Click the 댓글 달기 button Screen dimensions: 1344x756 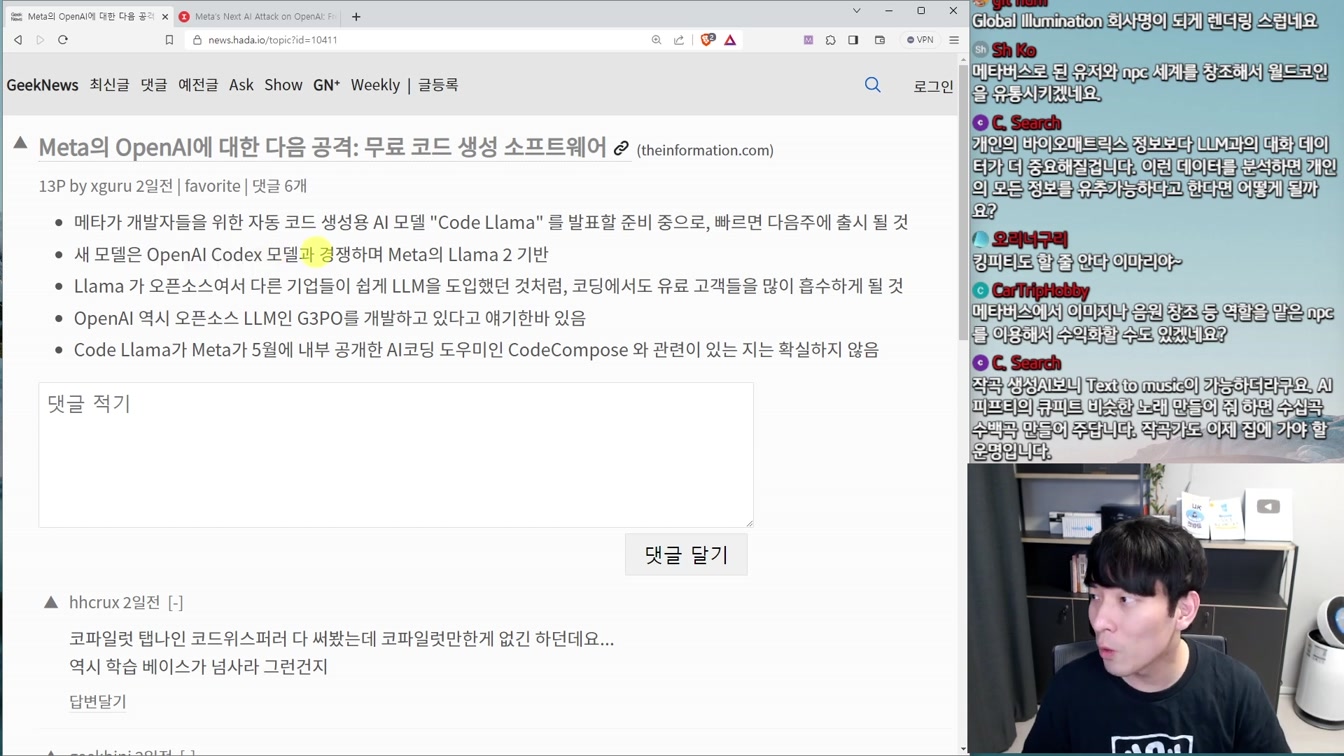(686, 554)
